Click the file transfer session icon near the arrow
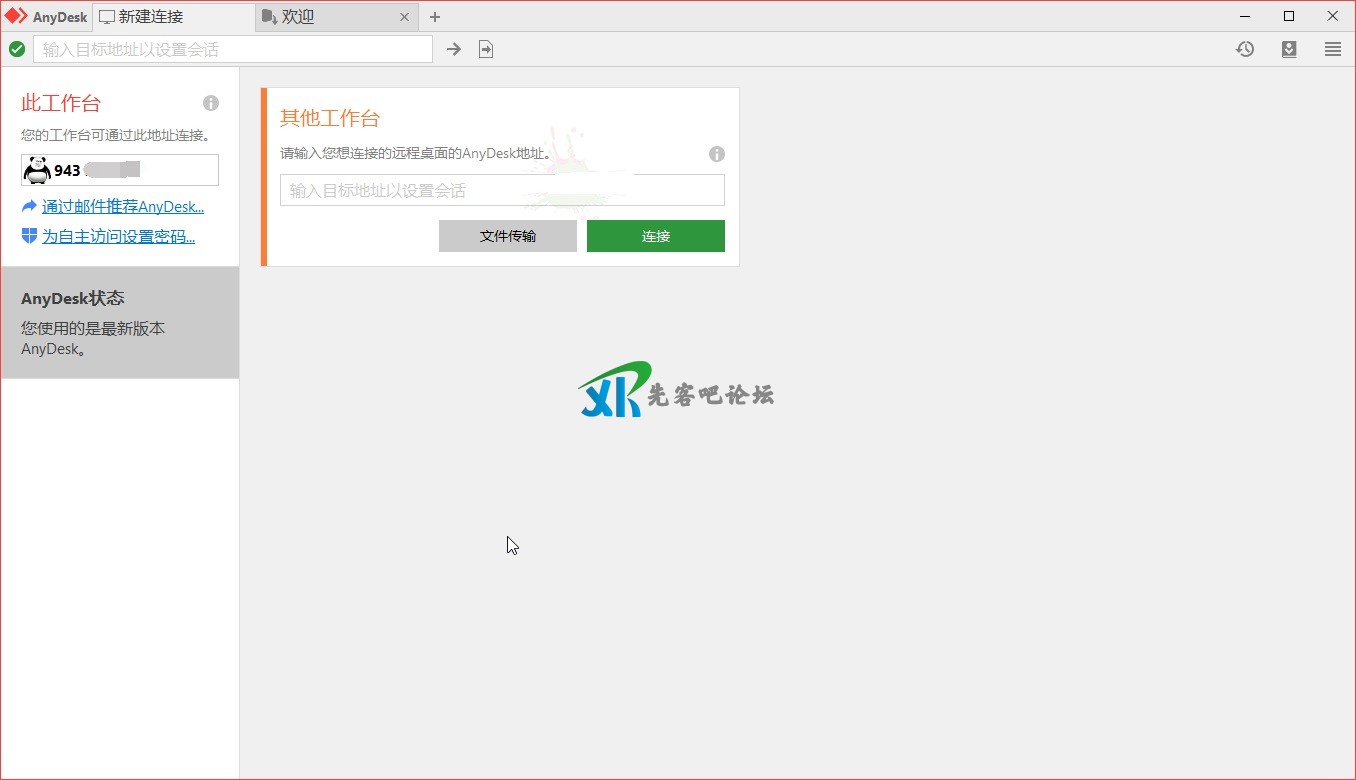Image resolution: width=1356 pixels, height=780 pixels. [x=486, y=48]
